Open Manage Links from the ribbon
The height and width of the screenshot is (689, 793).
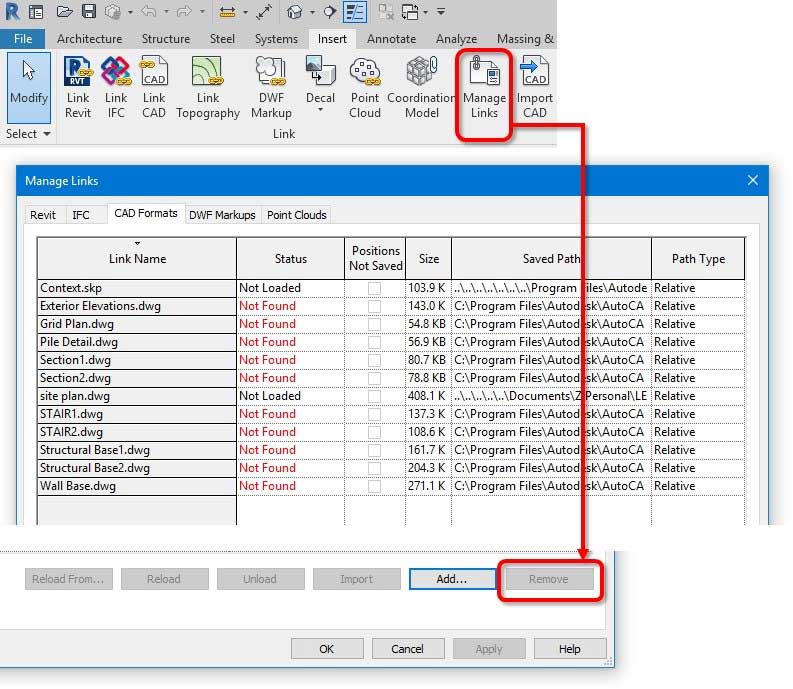pos(484,88)
